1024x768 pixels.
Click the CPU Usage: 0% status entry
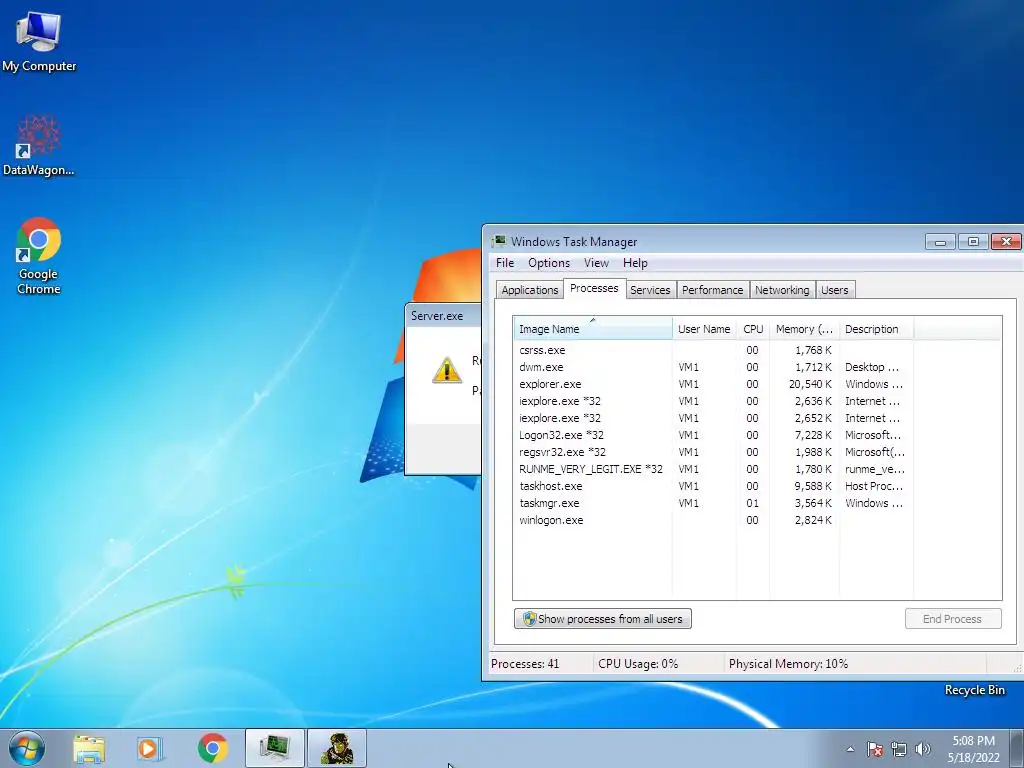(x=638, y=664)
